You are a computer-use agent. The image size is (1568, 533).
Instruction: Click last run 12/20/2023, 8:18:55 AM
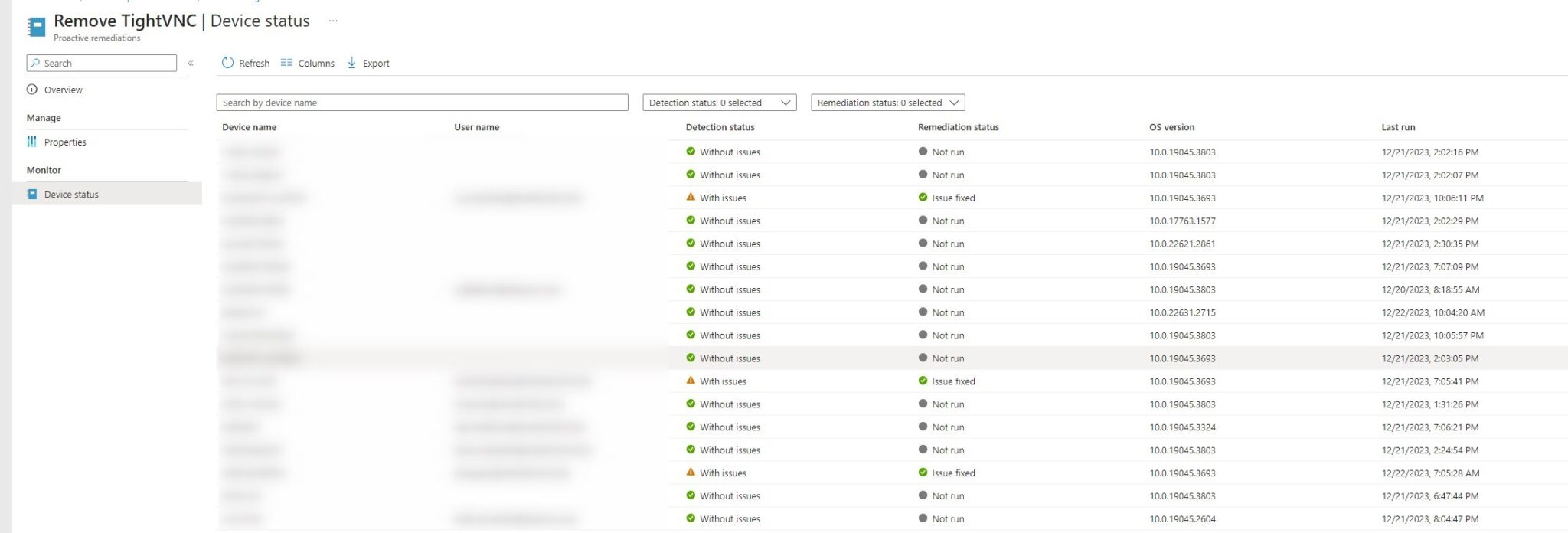point(1430,289)
